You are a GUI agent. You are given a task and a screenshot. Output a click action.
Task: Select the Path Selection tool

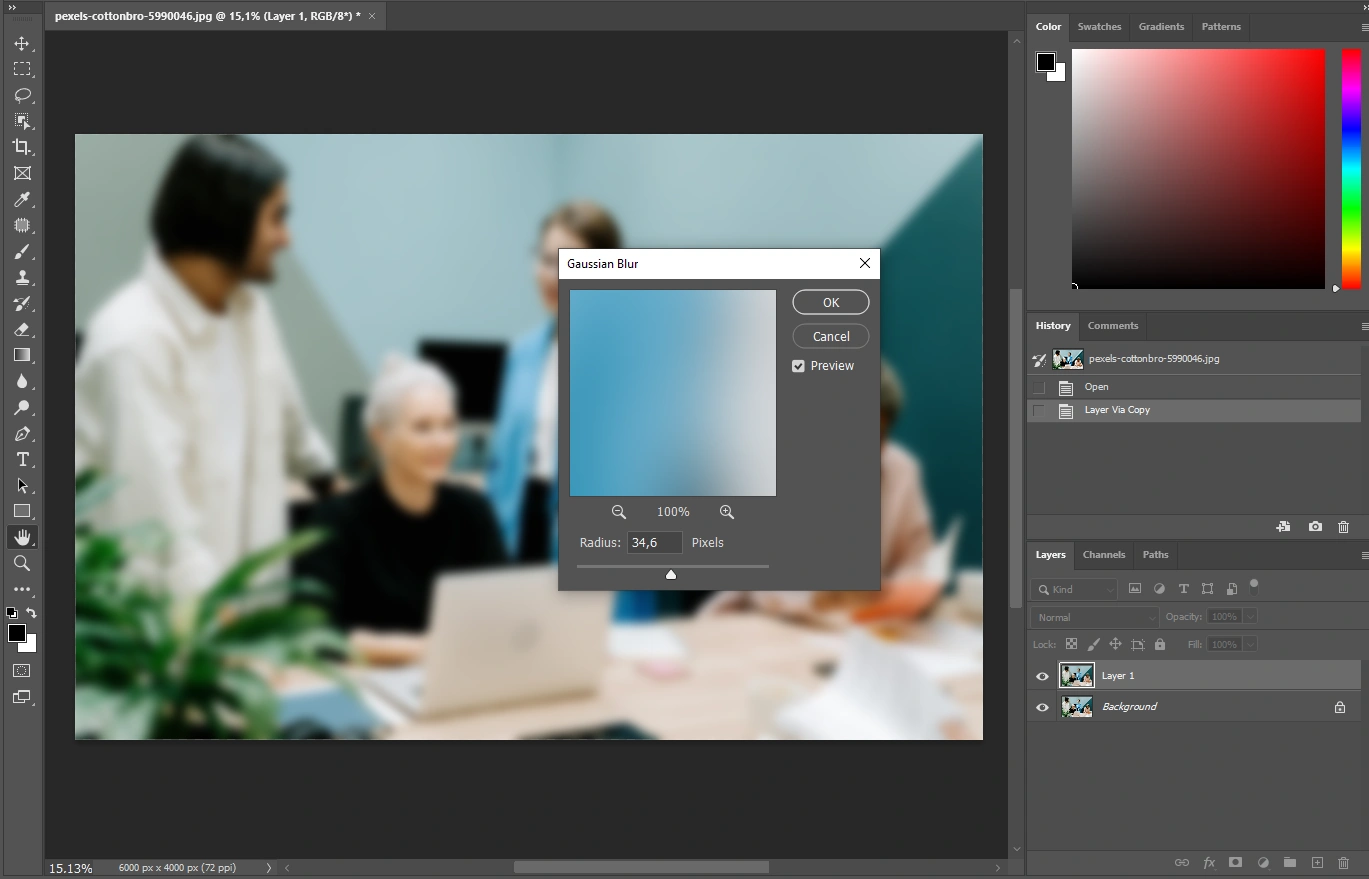point(22,486)
